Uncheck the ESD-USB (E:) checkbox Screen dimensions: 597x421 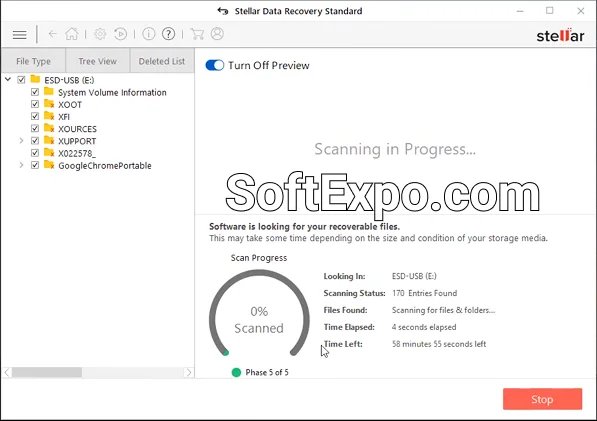(21, 80)
